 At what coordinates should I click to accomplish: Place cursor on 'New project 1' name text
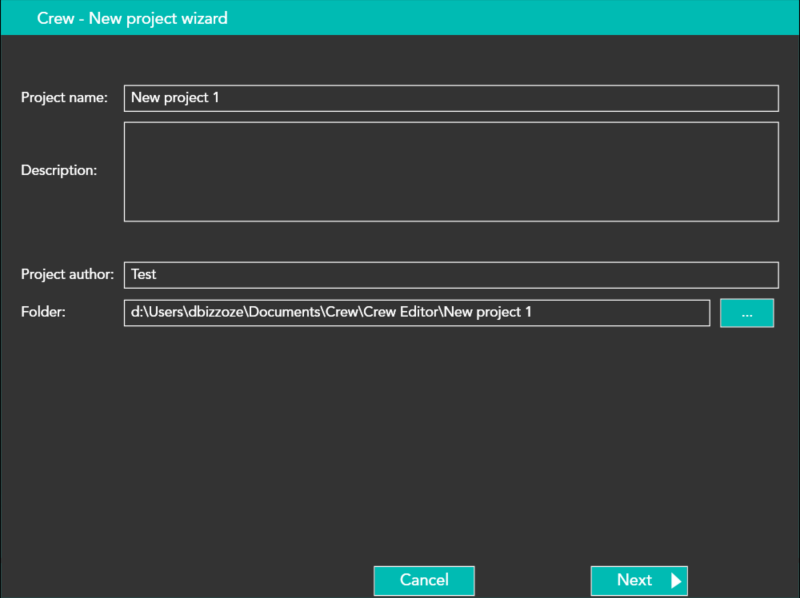click(x=175, y=98)
